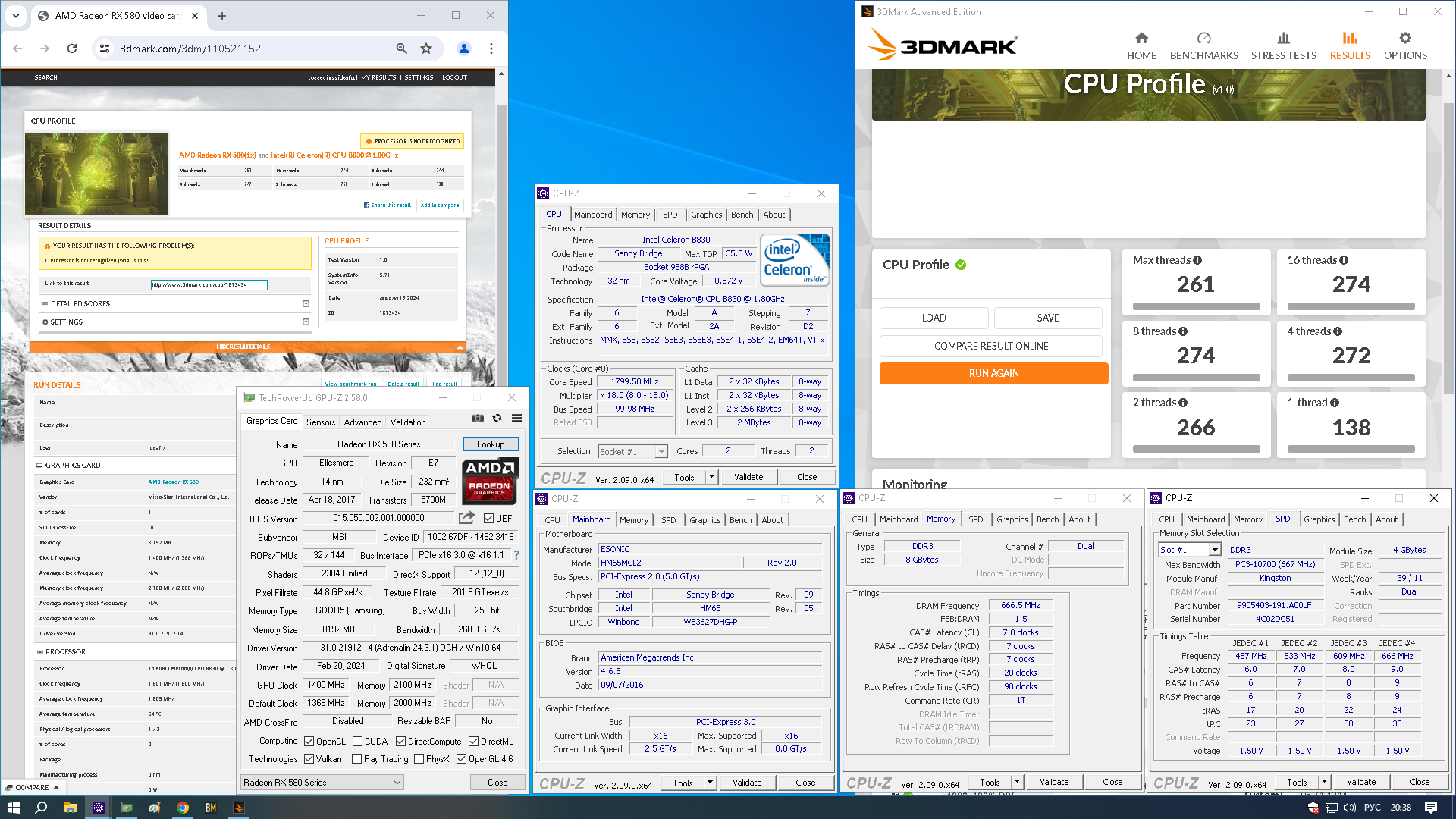Toggle the OpenCL checkbox
The width and height of the screenshot is (1456, 819).
[309, 742]
